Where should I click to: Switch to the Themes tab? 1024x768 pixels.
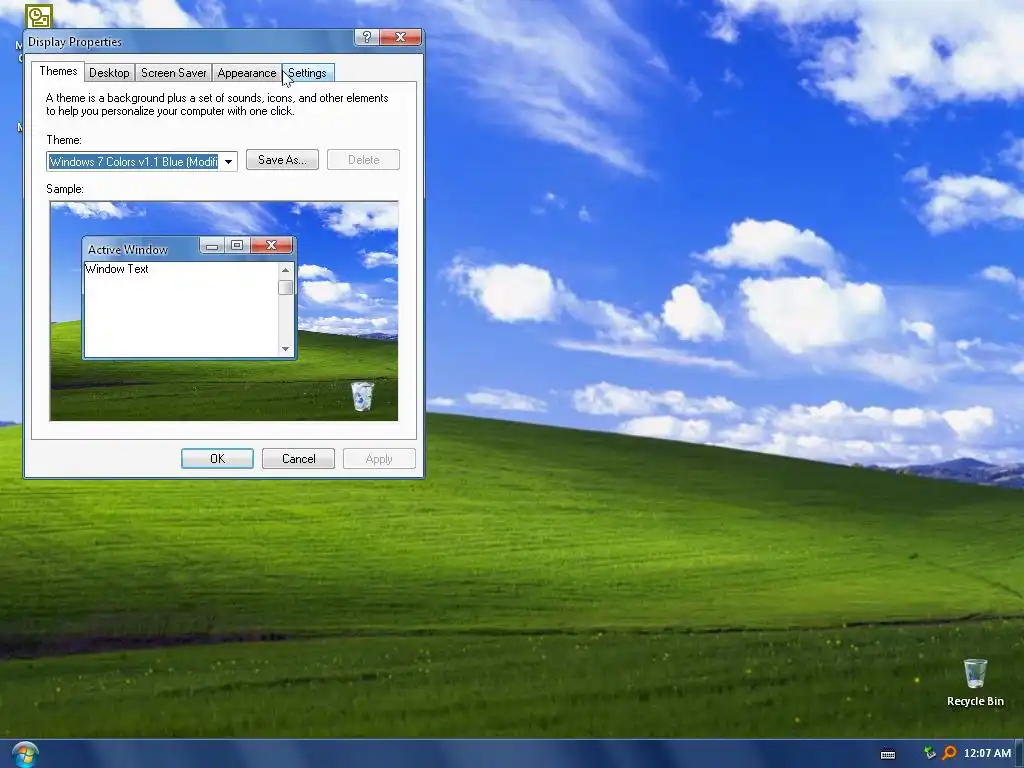click(58, 71)
